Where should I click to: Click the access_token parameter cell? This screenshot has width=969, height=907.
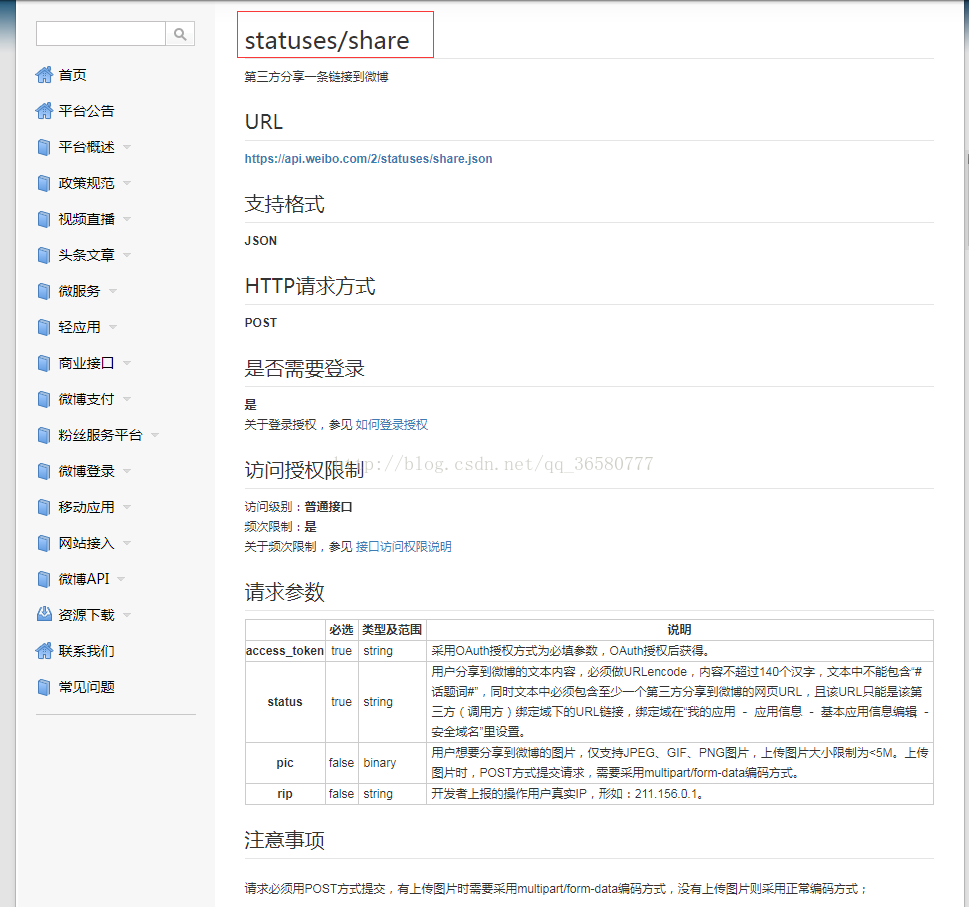[285, 651]
